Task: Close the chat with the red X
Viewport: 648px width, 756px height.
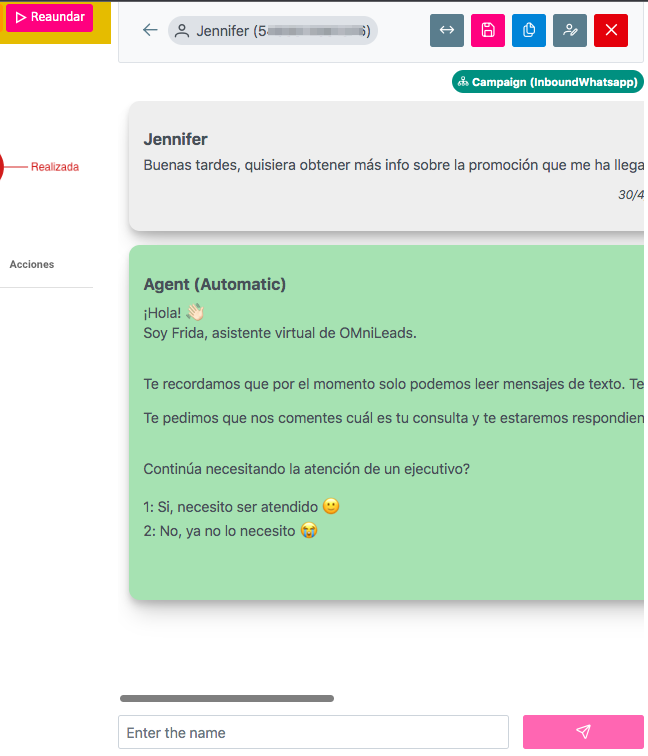Action: 611,30
